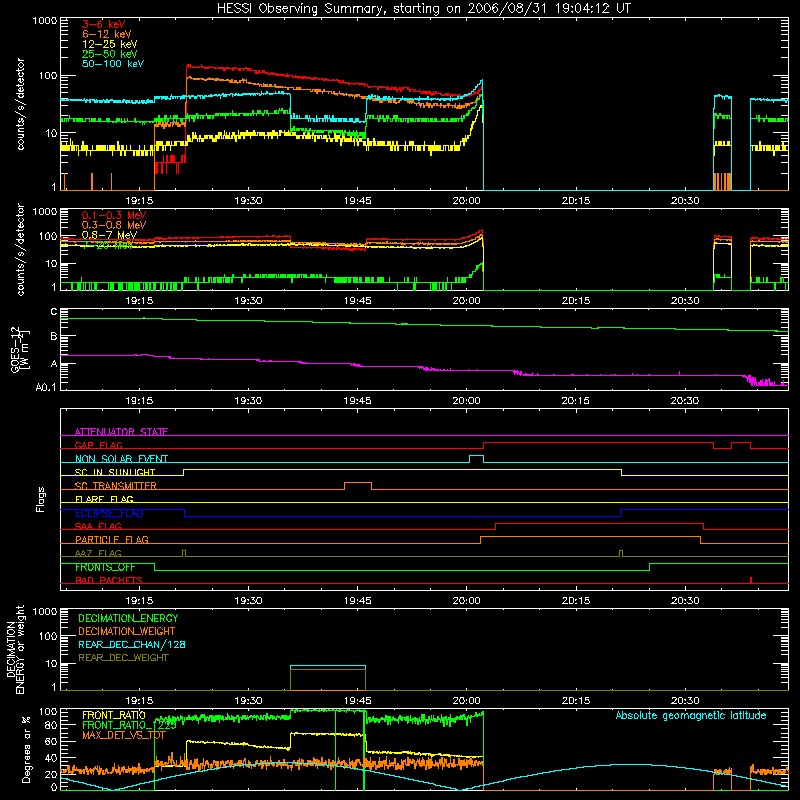Select the DECIMATION_ENERGY legend label
The image size is (800, 800).
click(128, 618)
